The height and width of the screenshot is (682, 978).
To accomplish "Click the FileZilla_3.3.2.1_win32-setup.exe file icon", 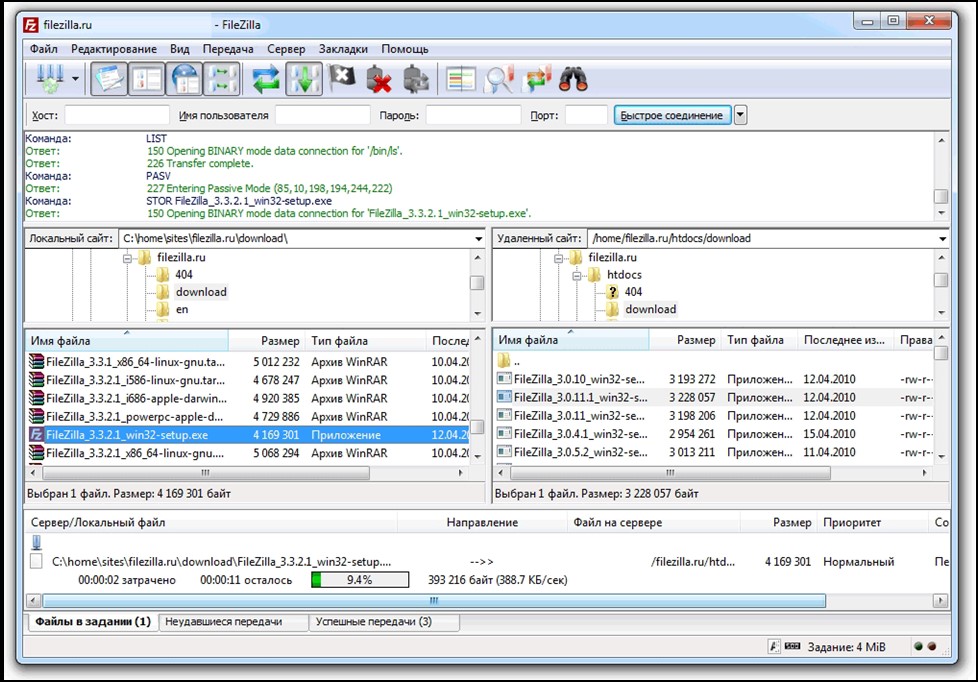I will pos(37,435).
